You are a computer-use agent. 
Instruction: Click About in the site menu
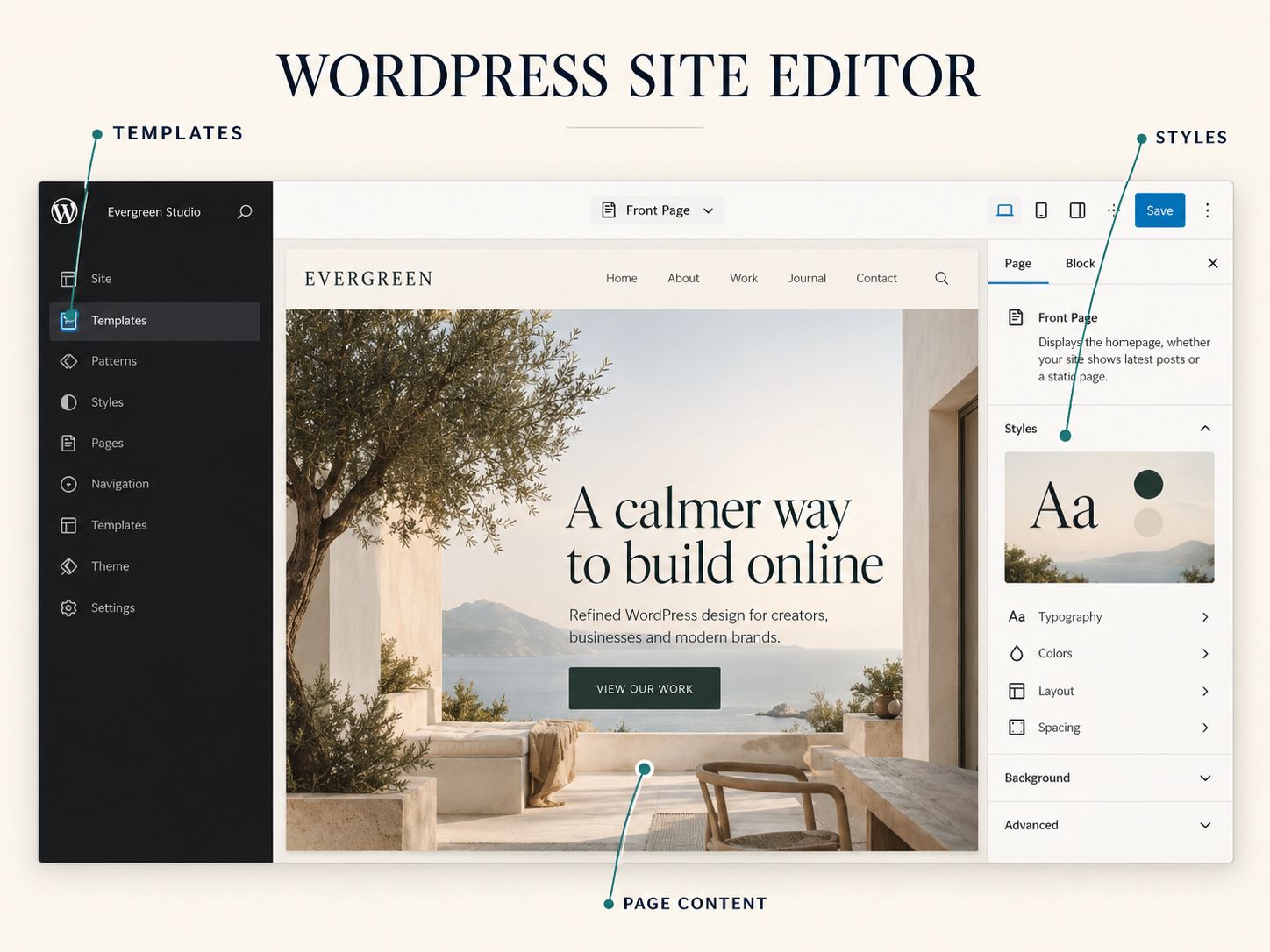click(x=683, y=279)
